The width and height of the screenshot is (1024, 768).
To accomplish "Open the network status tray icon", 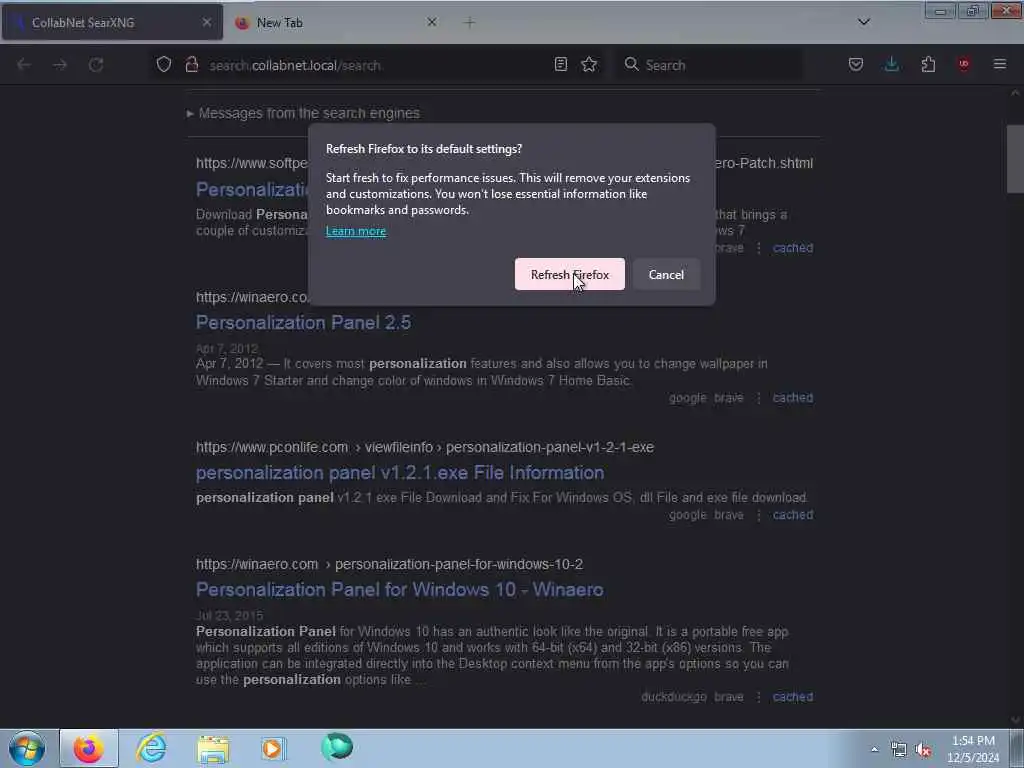I will 899,750.
